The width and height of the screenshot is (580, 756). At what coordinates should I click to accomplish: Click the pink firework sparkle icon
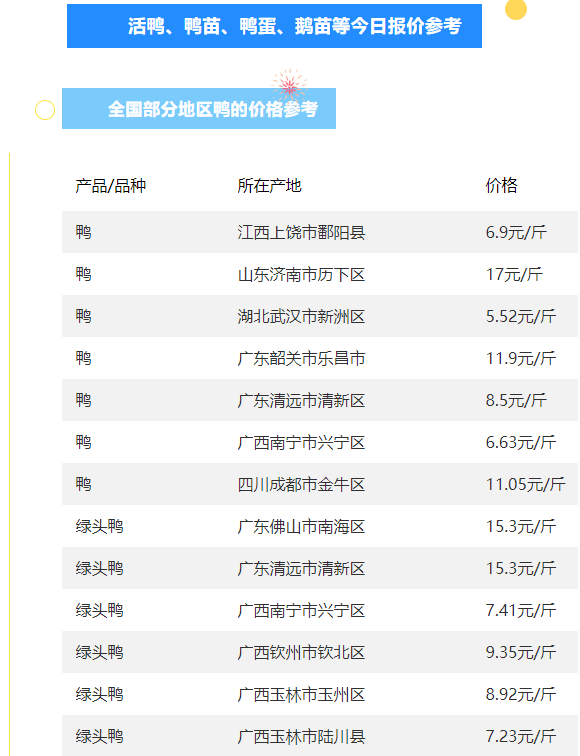pos(289,84)
